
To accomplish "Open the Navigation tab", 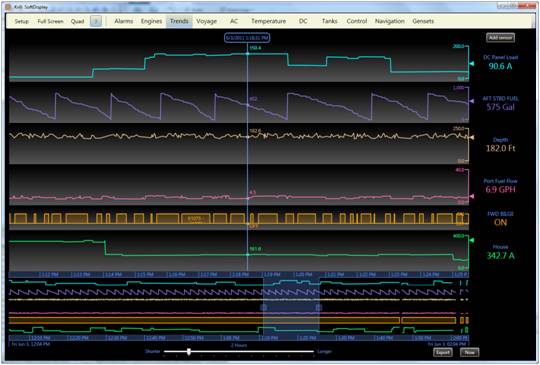I will [390, 21].
